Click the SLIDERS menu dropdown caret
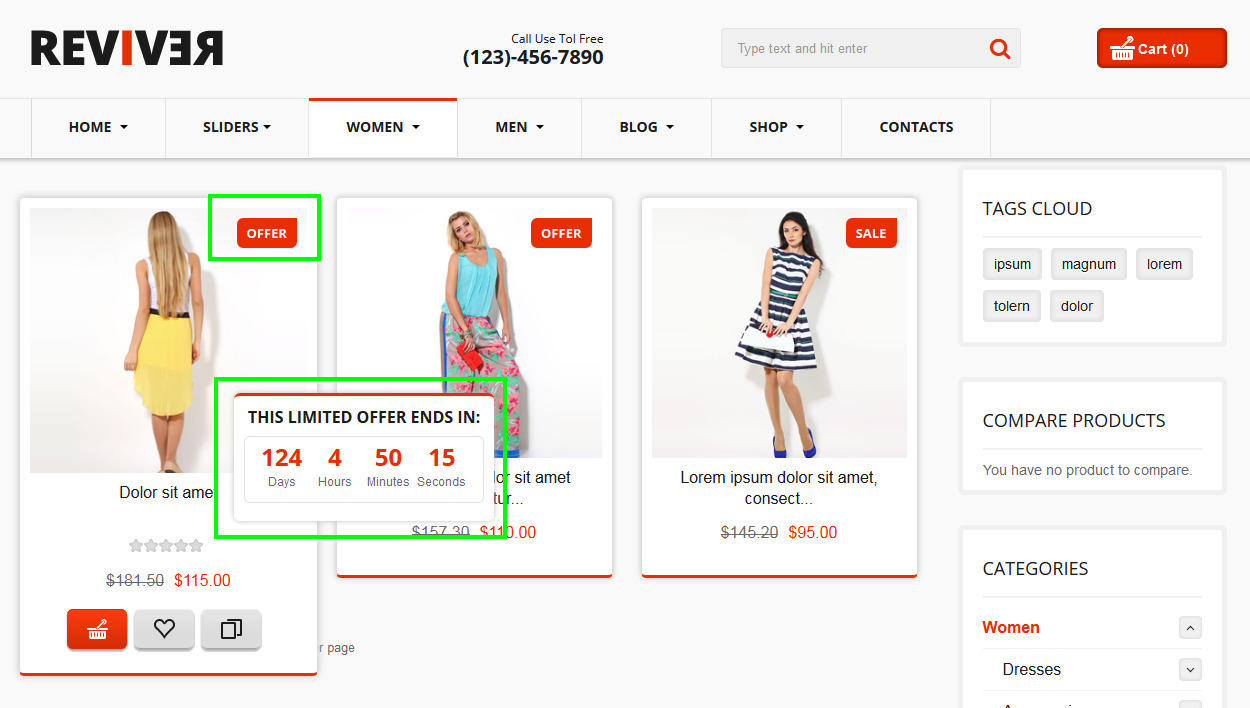The width and height of the screenshot is (1250, 708). click(267, 128)
